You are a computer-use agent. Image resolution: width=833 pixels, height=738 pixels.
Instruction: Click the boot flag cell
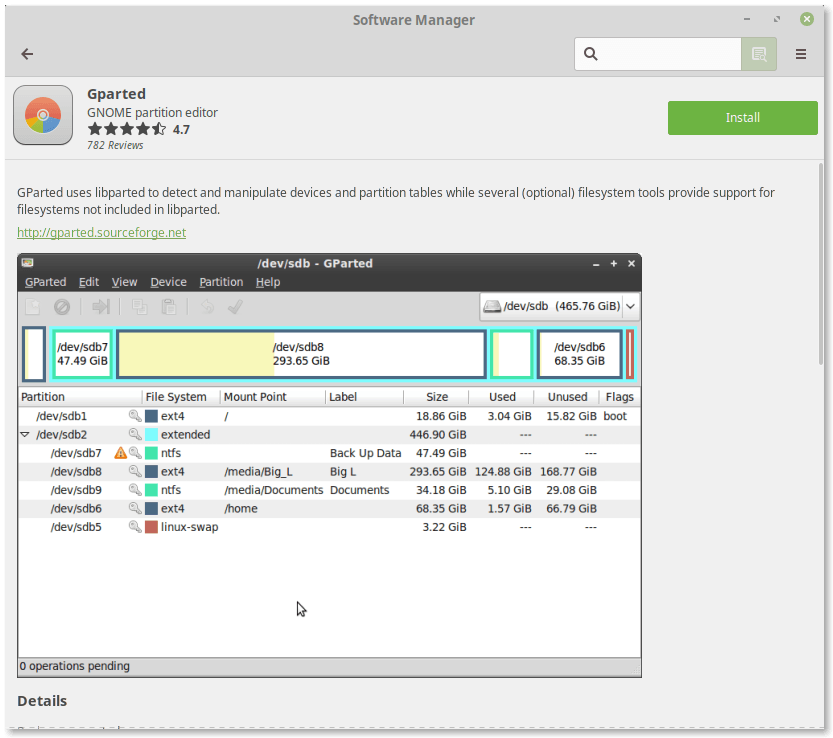point(615,416)
